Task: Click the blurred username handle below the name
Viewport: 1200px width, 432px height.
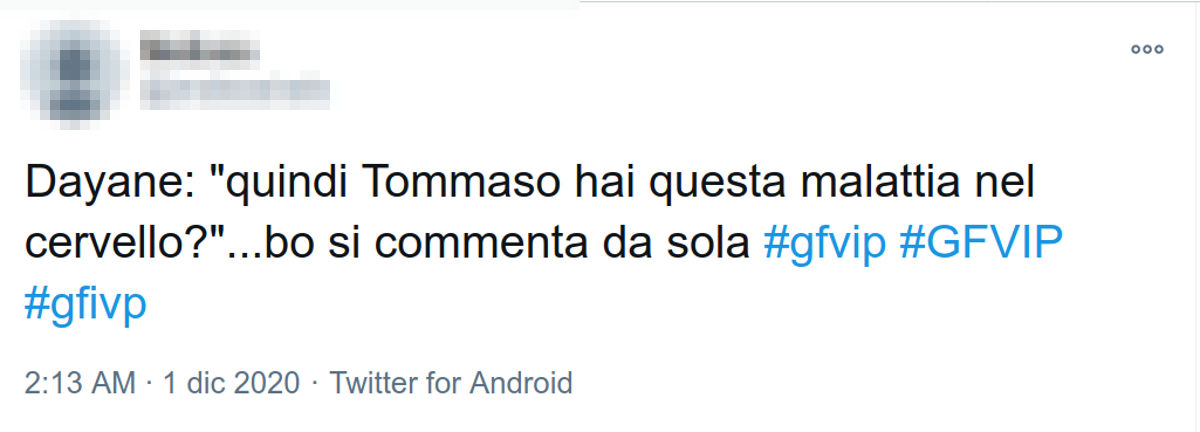Action: pyautogui.click(x=234, y=91)
